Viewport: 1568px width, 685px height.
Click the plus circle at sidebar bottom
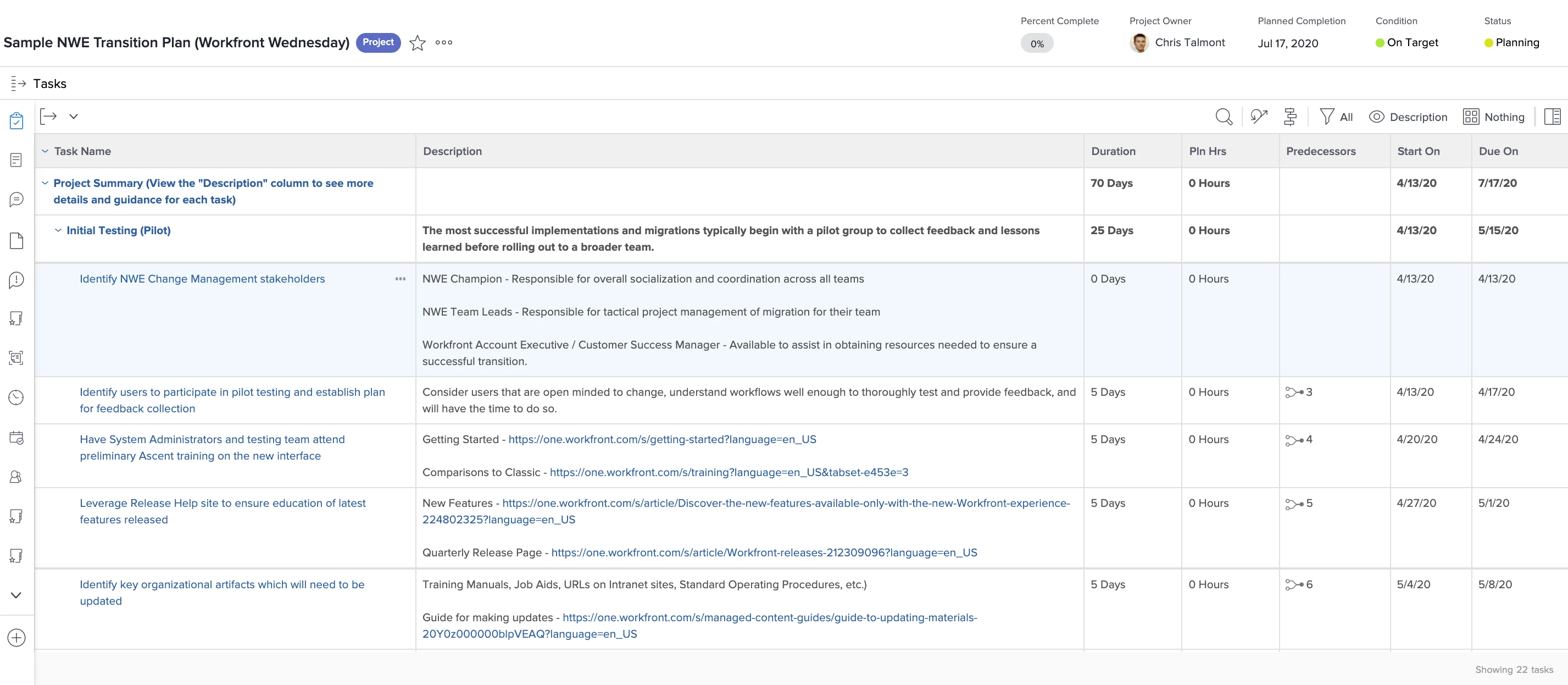[x=16, y=638]
